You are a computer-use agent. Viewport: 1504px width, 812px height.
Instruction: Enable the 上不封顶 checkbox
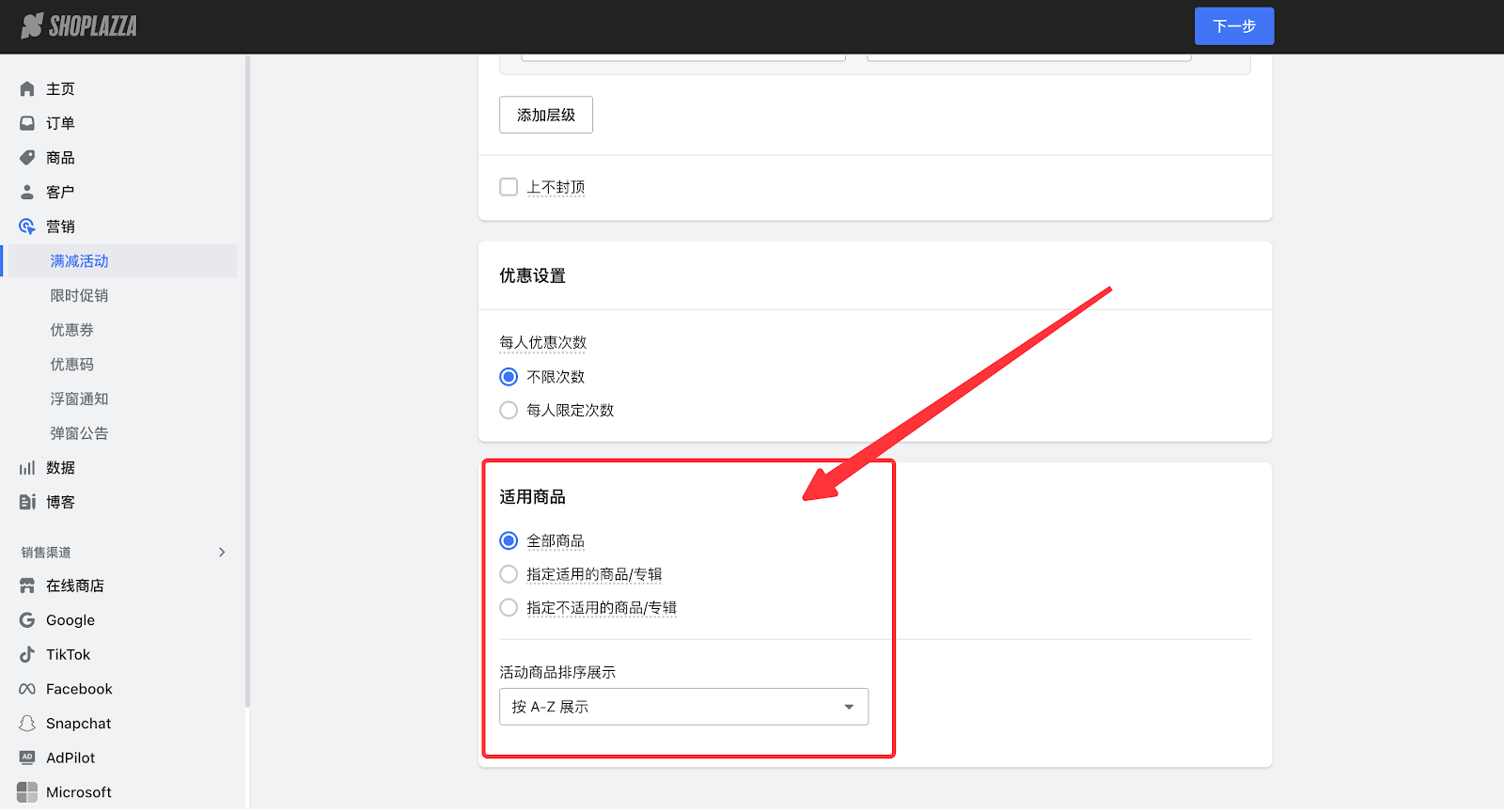click(509, 187)
